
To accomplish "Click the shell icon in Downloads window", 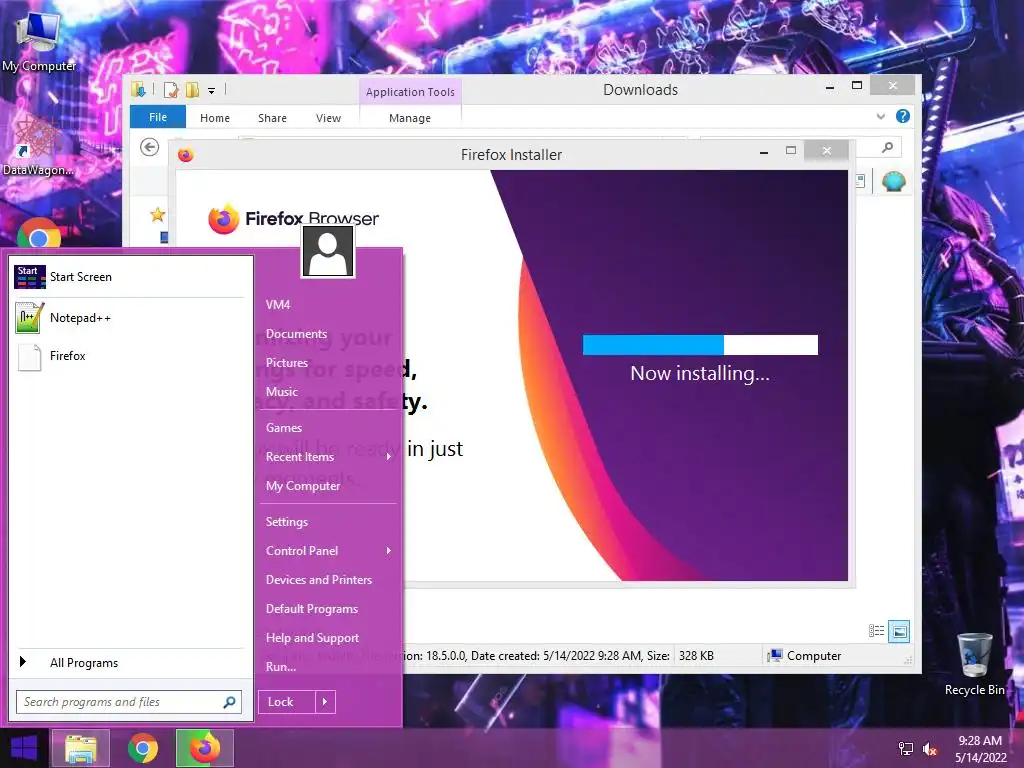I will [x=893, y=181].
